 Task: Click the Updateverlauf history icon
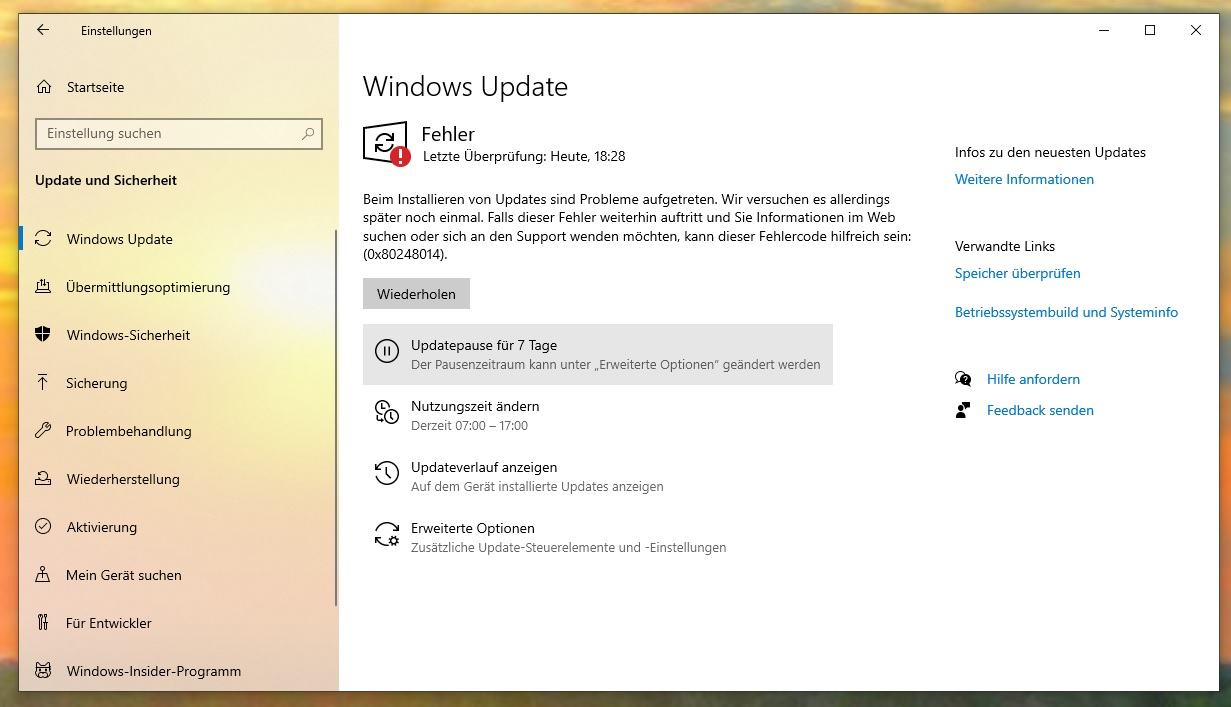pos(386,473)
